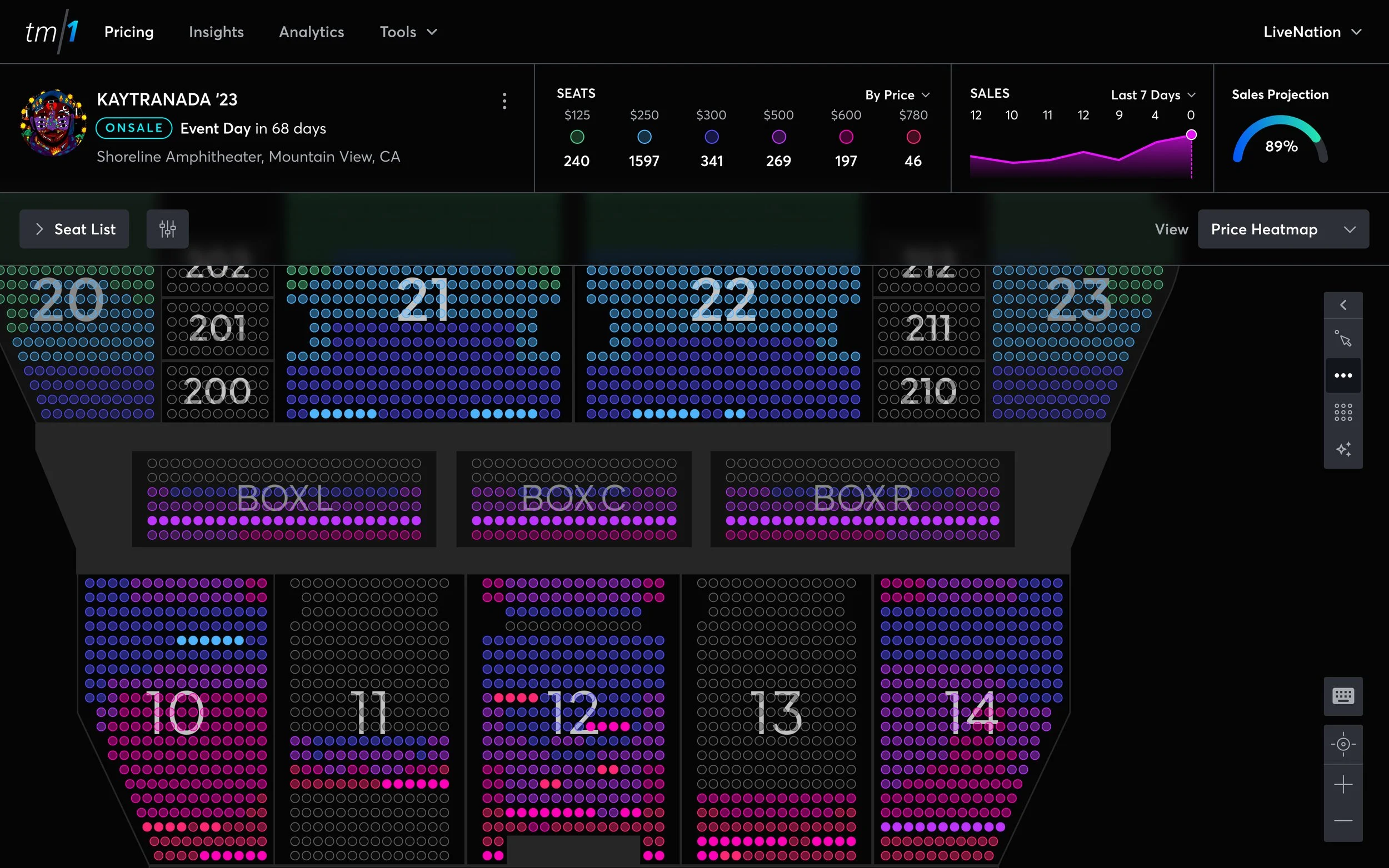Open the By Price seats dropdown
Screen dimensions: 1389x868
click(x=897, y=95)
